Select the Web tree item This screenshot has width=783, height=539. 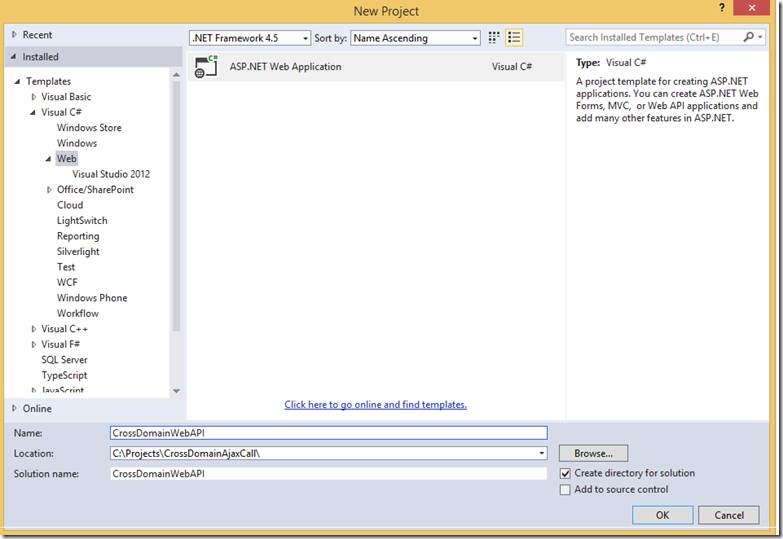[x=66, y=158]
